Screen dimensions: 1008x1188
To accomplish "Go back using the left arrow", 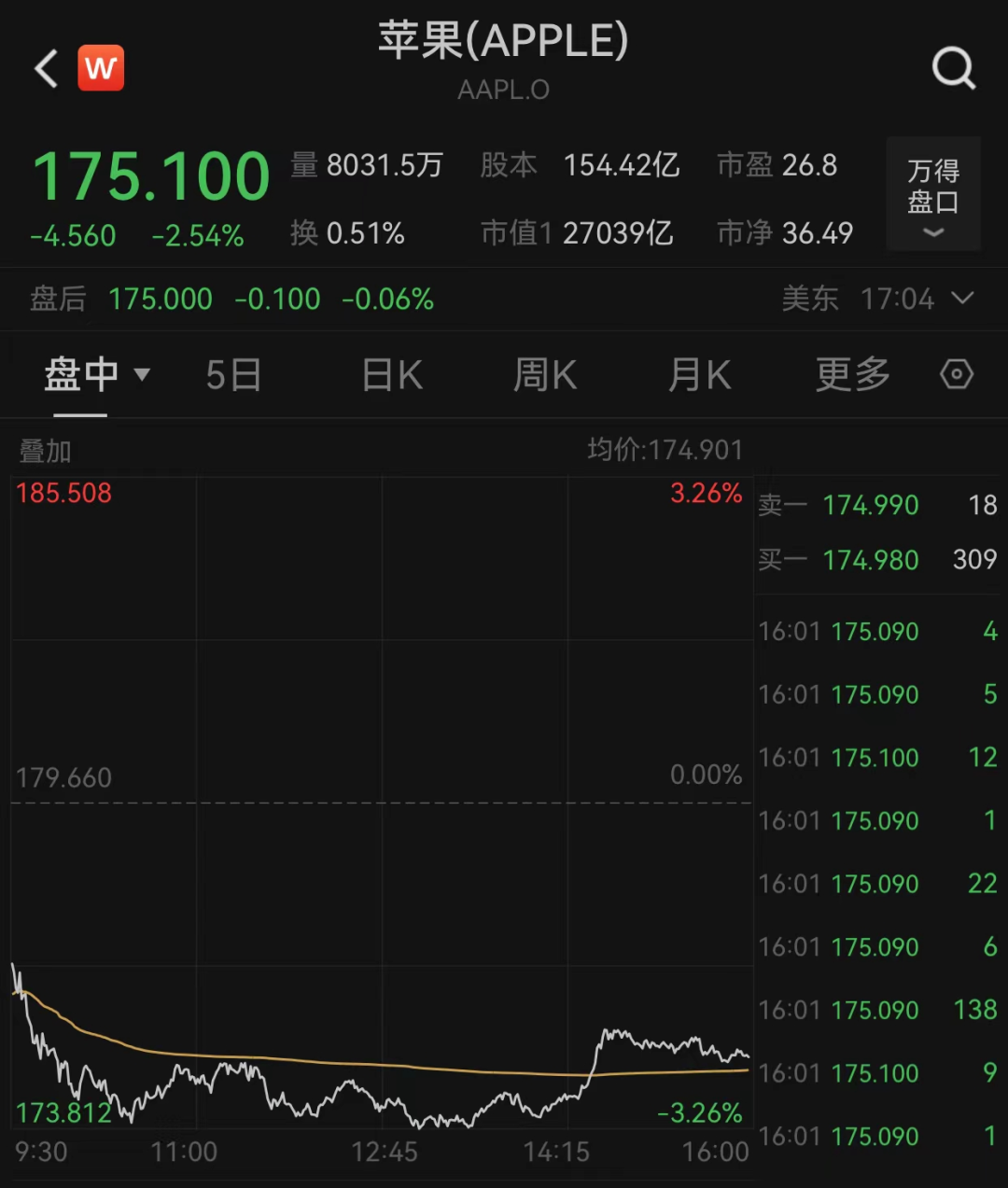I will click(47, 68).
